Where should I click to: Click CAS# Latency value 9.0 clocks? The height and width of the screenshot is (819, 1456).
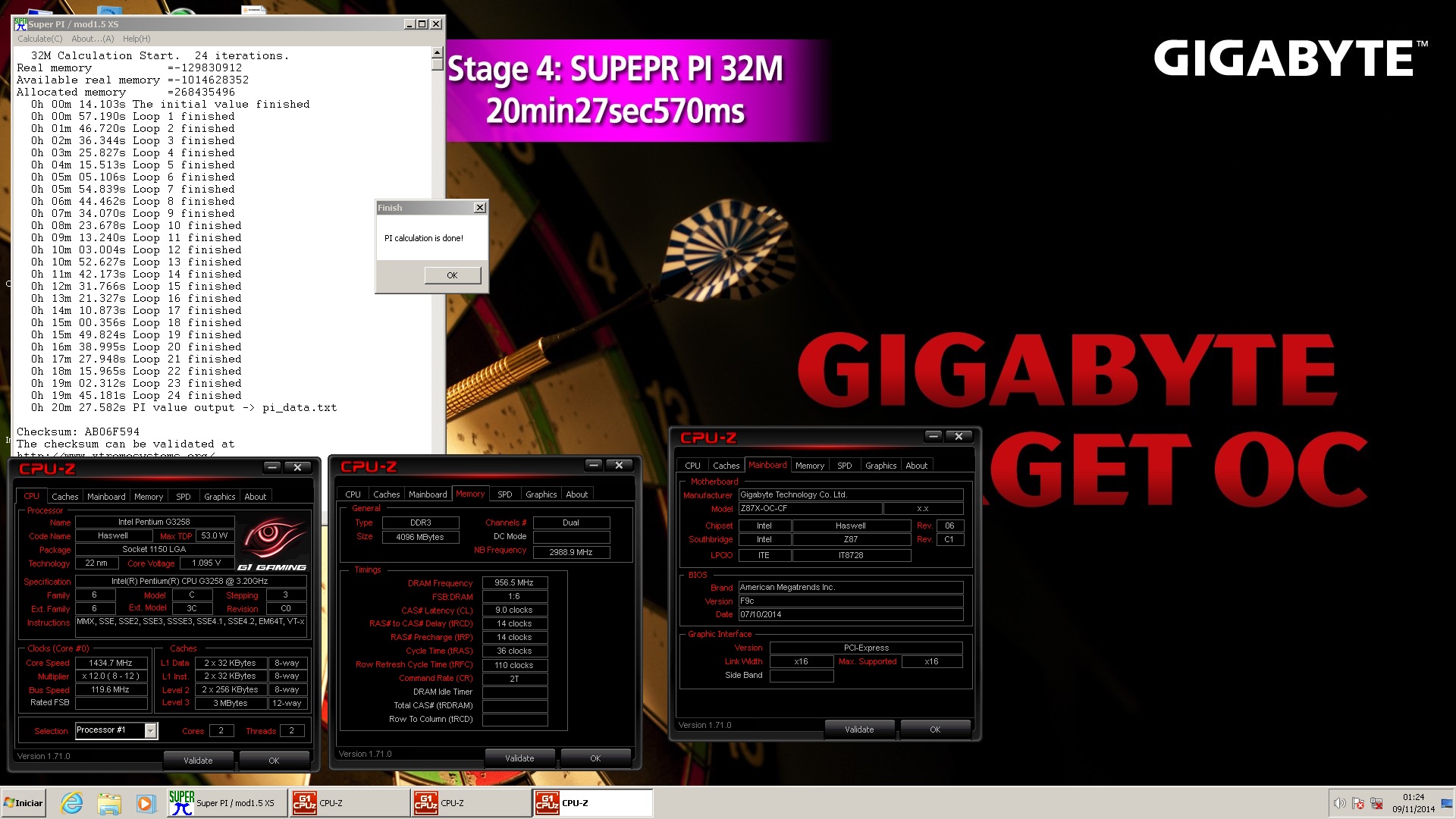(514, 610)
